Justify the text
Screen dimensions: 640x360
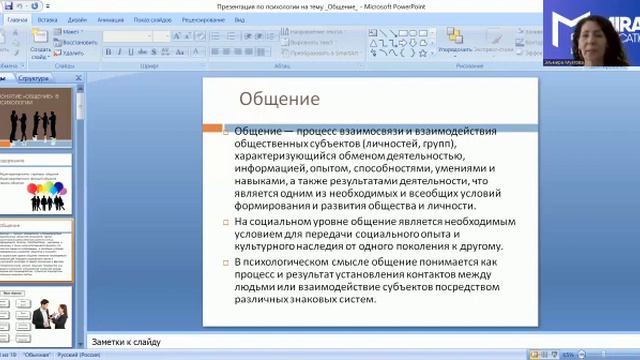tap(249, 52)
